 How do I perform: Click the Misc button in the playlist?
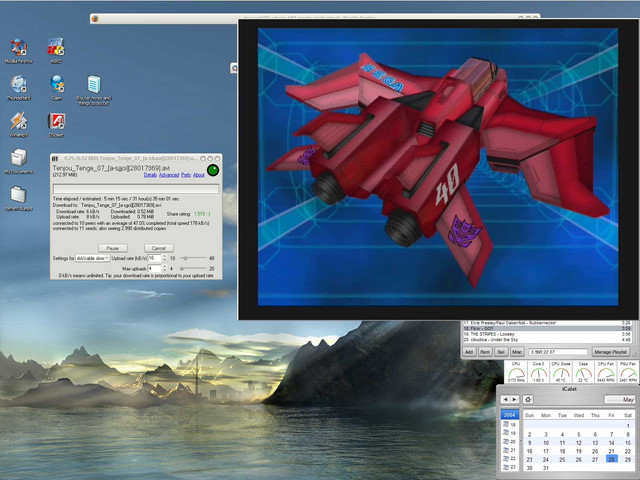516,352
